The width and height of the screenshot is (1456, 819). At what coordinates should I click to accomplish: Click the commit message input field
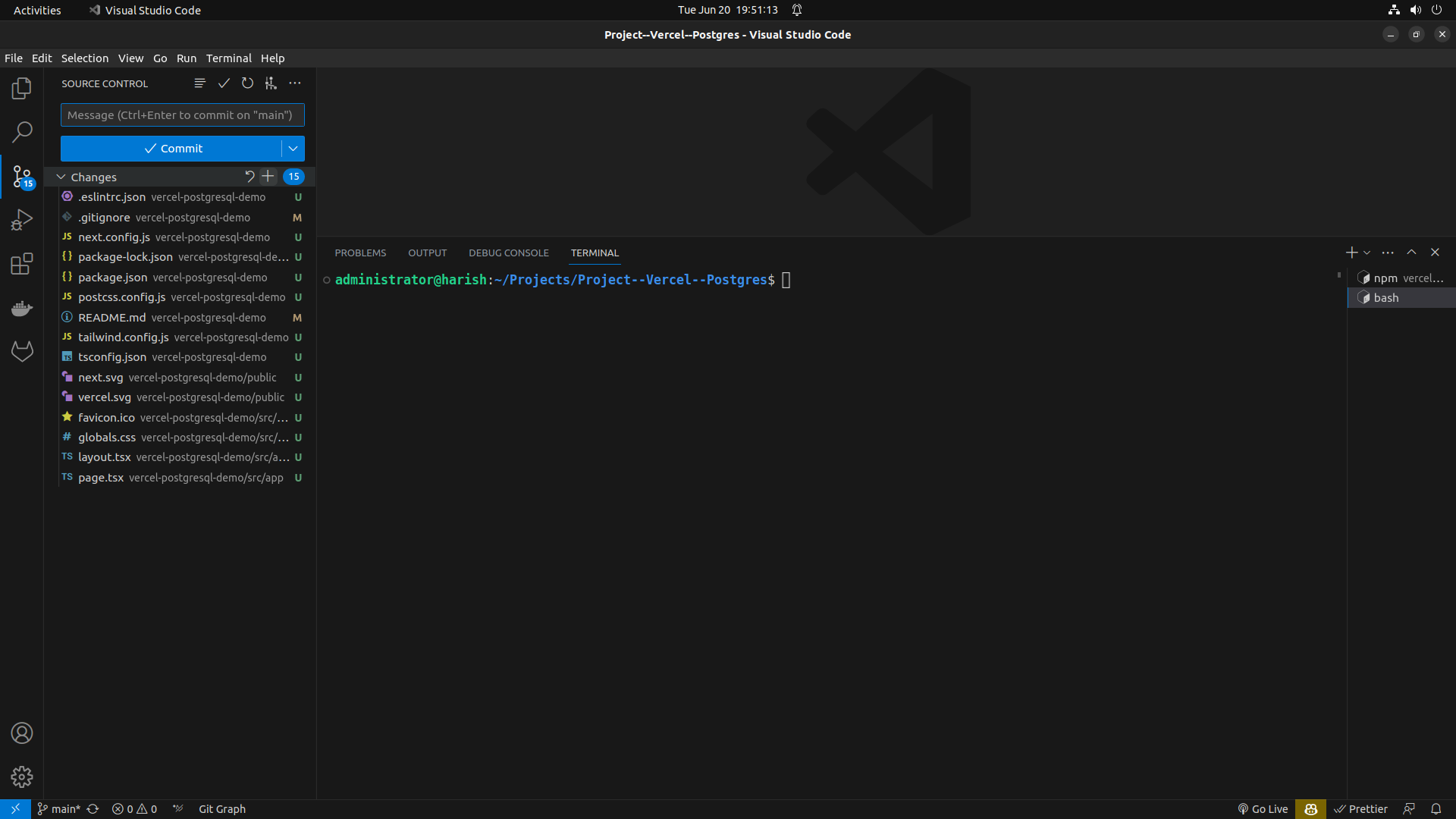[x=183, y=115]
